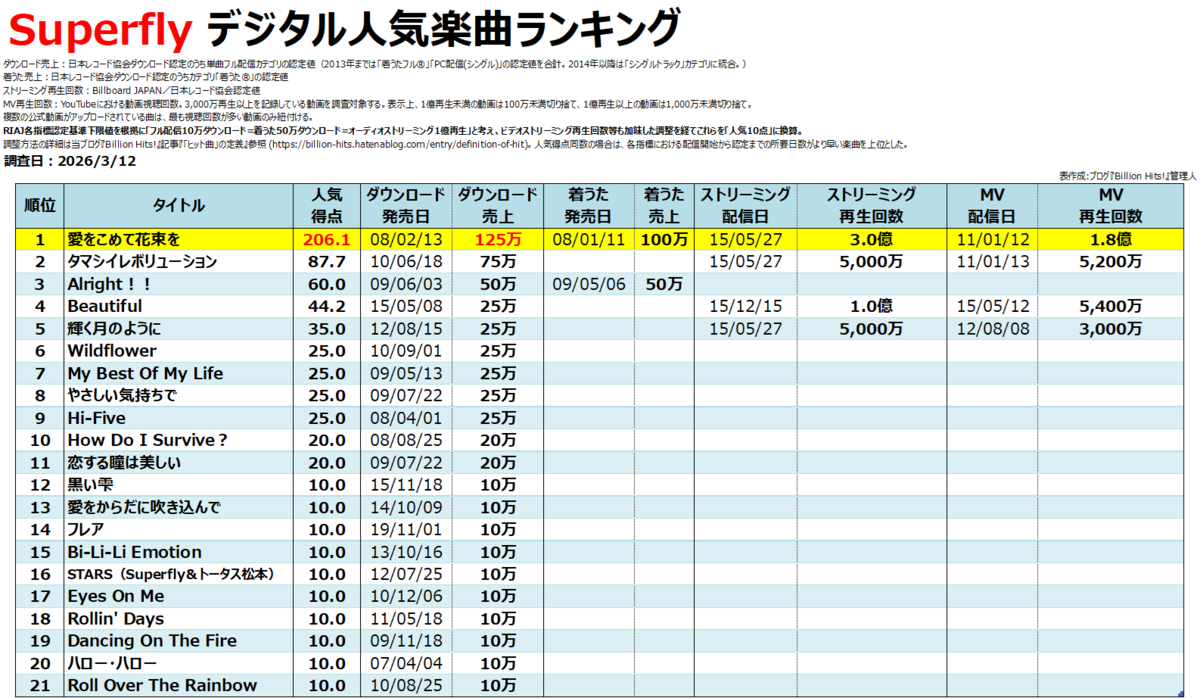Select the My Best Of My Life row title
The height and width of the screenshot is (698, 1200).
click(x=145, y=373)
